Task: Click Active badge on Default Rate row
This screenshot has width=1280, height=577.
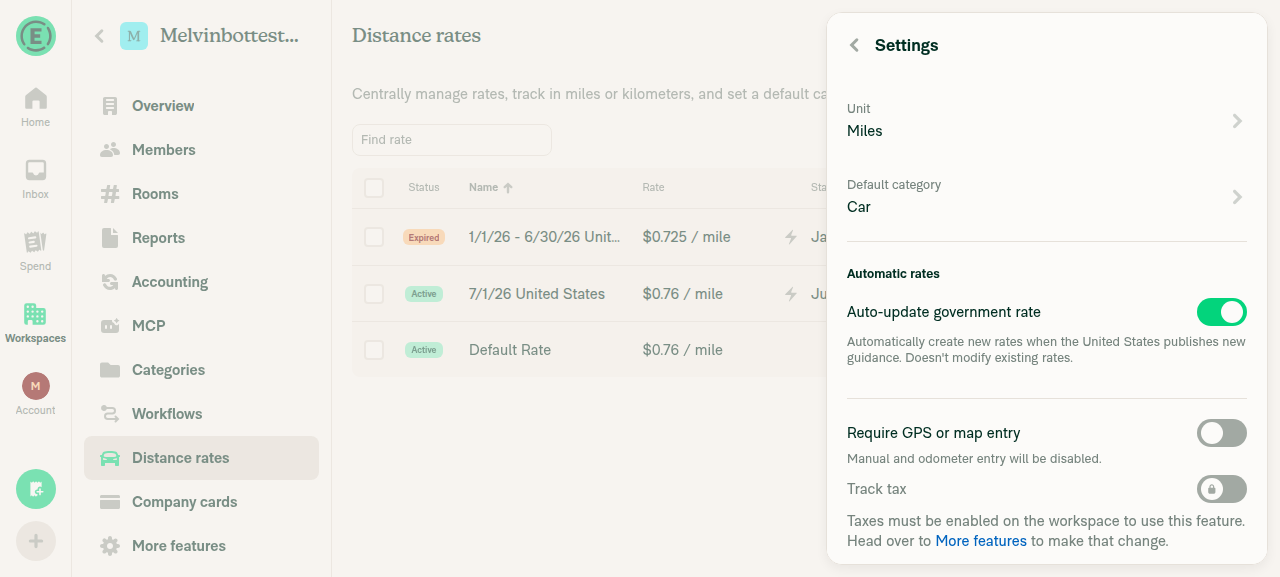Action: click(x=424, y=350)
